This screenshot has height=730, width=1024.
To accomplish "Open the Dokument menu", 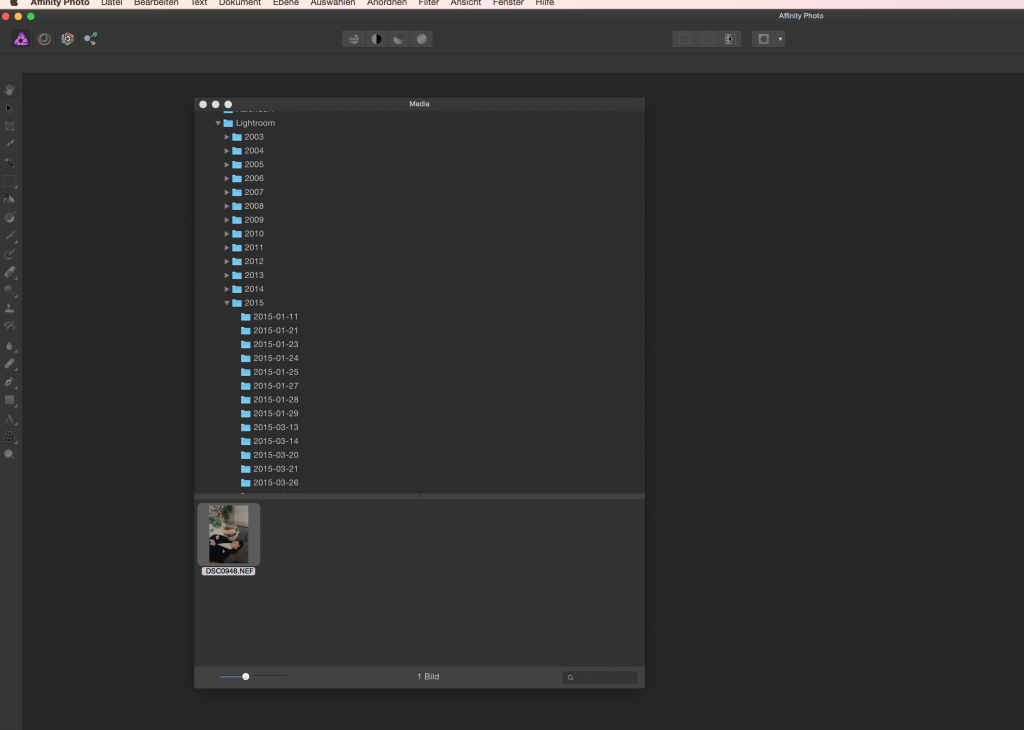I will point(240,3).
